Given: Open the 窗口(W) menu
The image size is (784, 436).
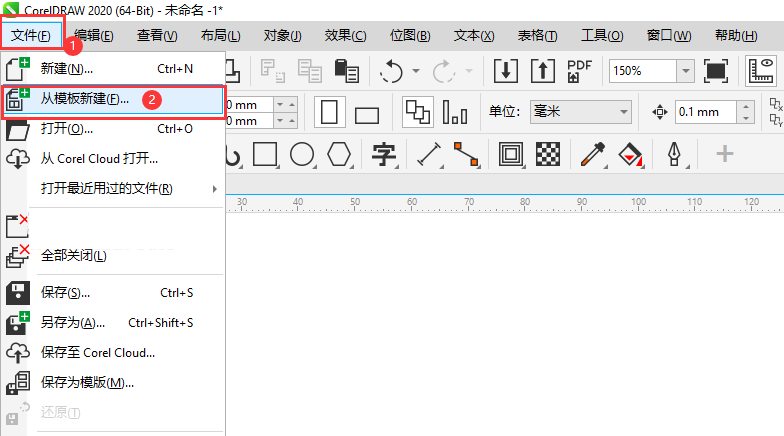Looking at the screenshot, I should tap(669, 36).
